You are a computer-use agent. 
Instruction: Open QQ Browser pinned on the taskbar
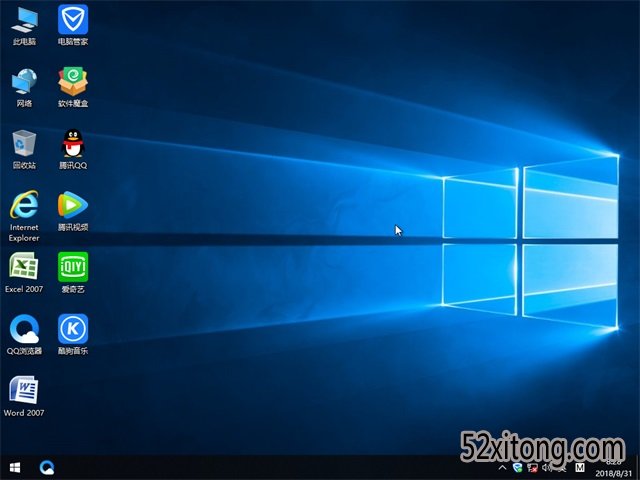click(46, 467)
